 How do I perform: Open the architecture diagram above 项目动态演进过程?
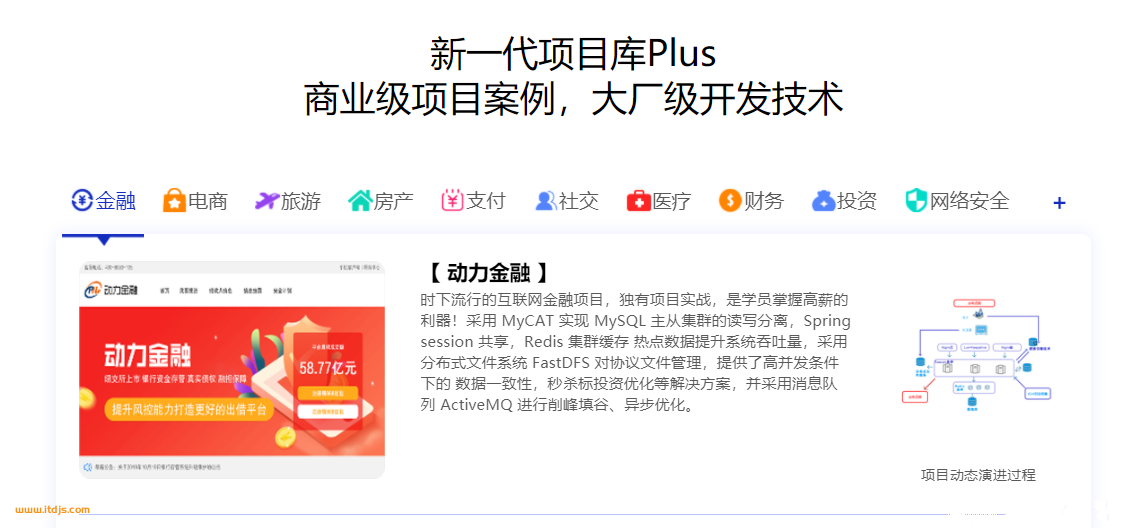point(978,357)
